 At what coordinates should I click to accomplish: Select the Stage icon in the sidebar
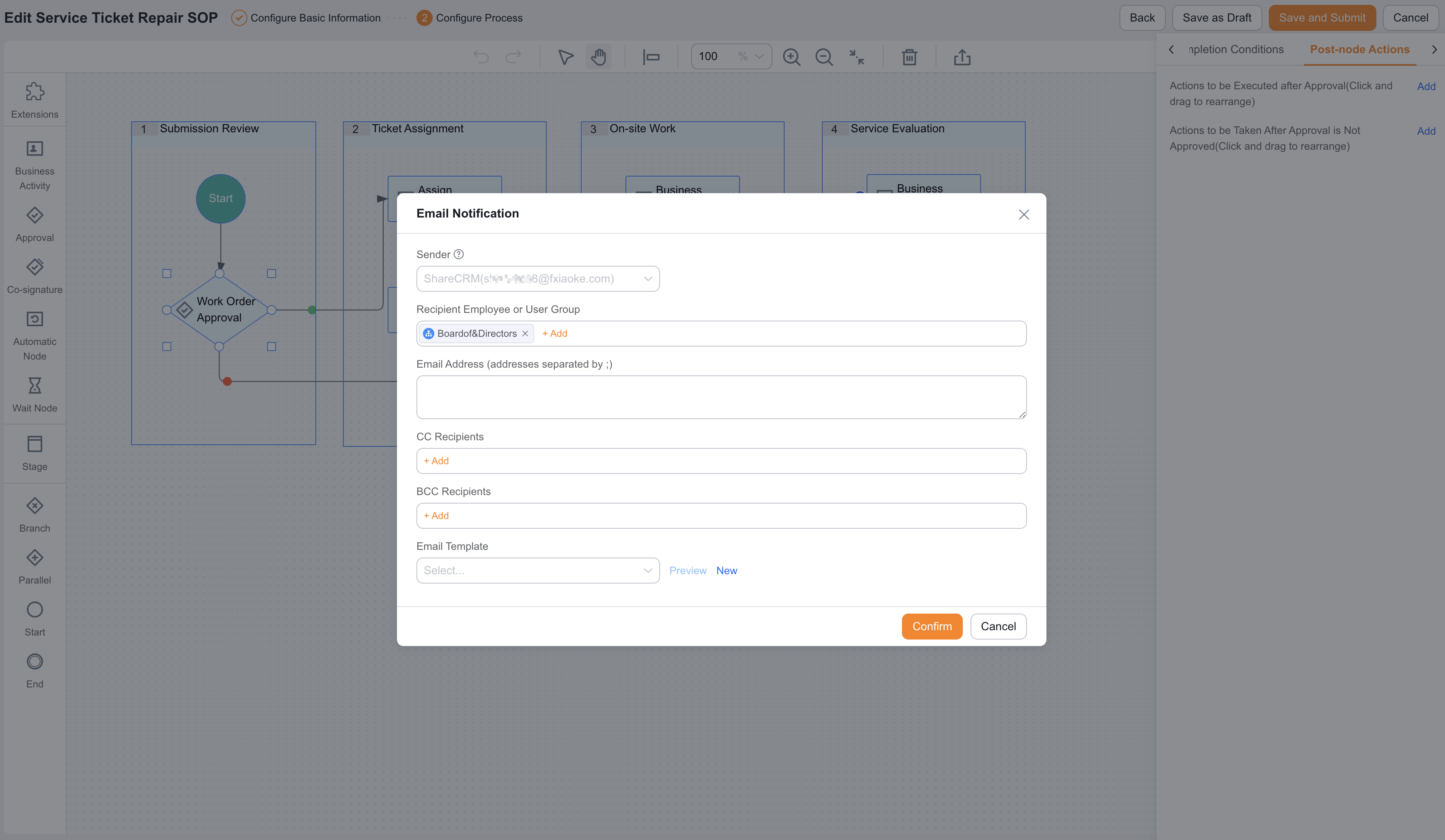click(35, 444)
